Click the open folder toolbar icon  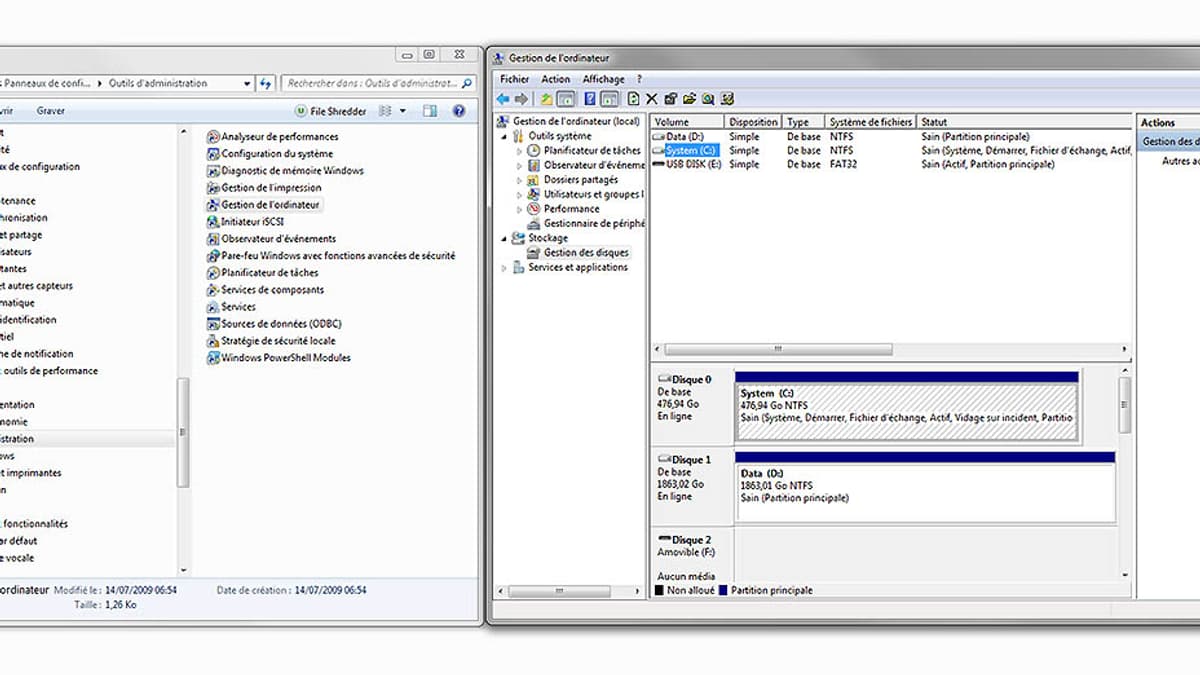click(689, 99)
